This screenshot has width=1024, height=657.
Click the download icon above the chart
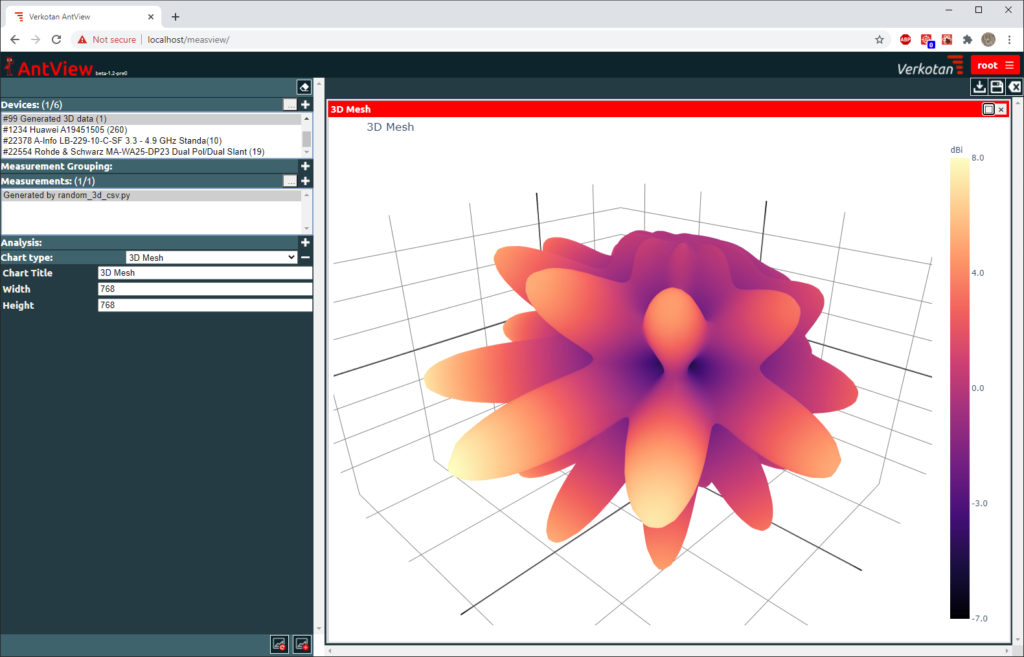[979, 88]
